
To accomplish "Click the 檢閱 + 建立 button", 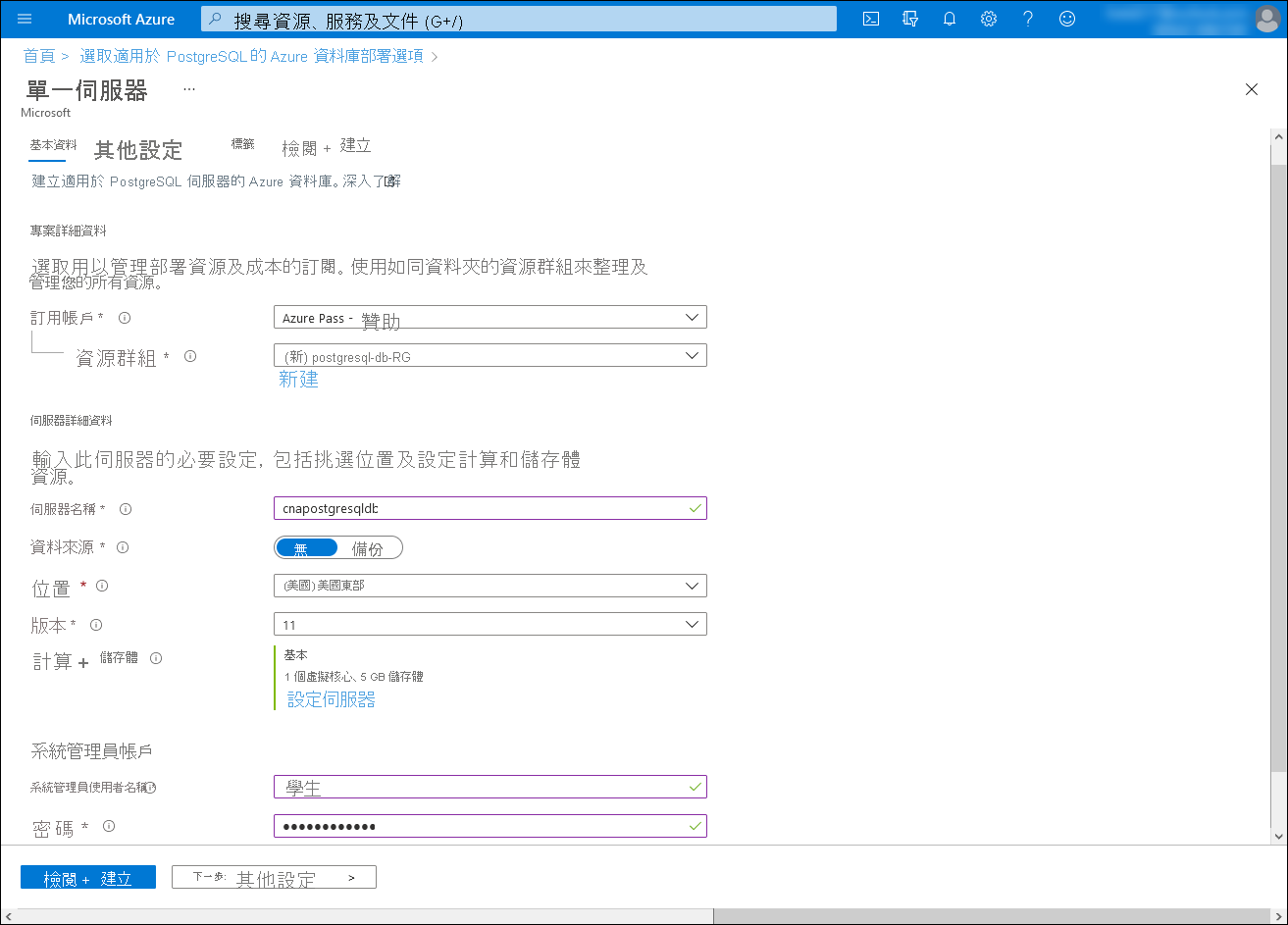I will tap(88, 877).
